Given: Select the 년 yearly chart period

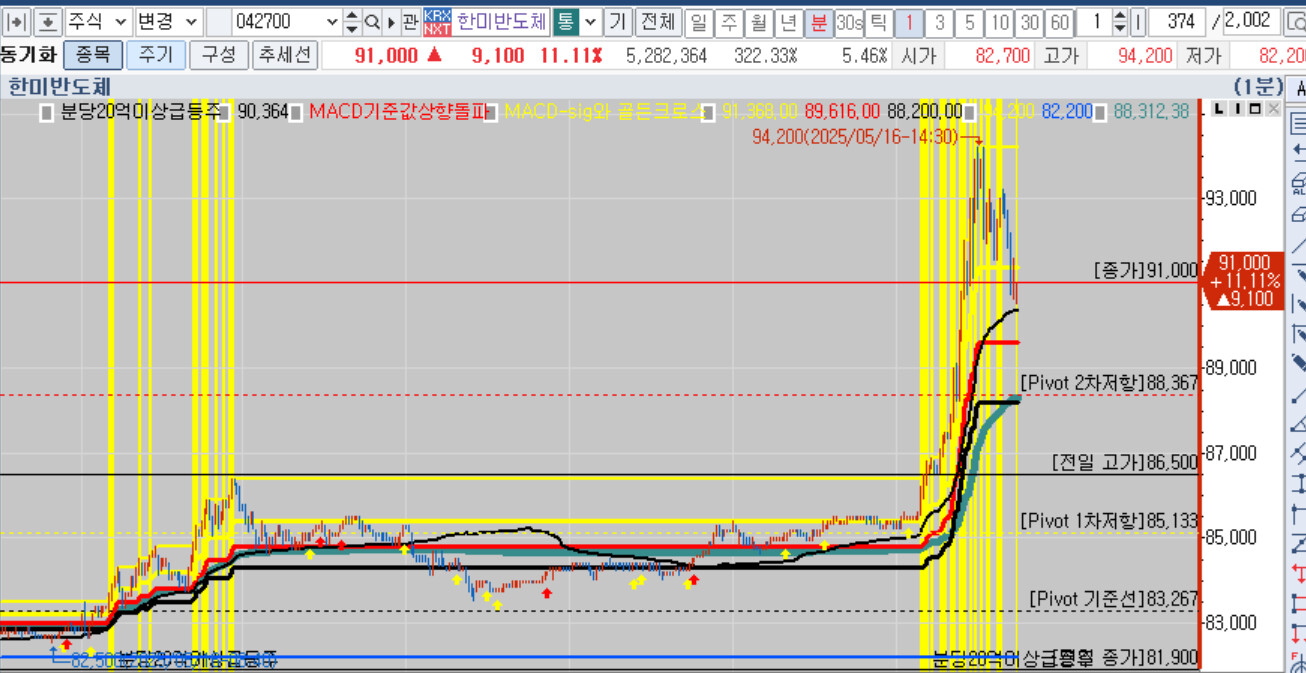Looking at the screenshot, I should 789,21.
